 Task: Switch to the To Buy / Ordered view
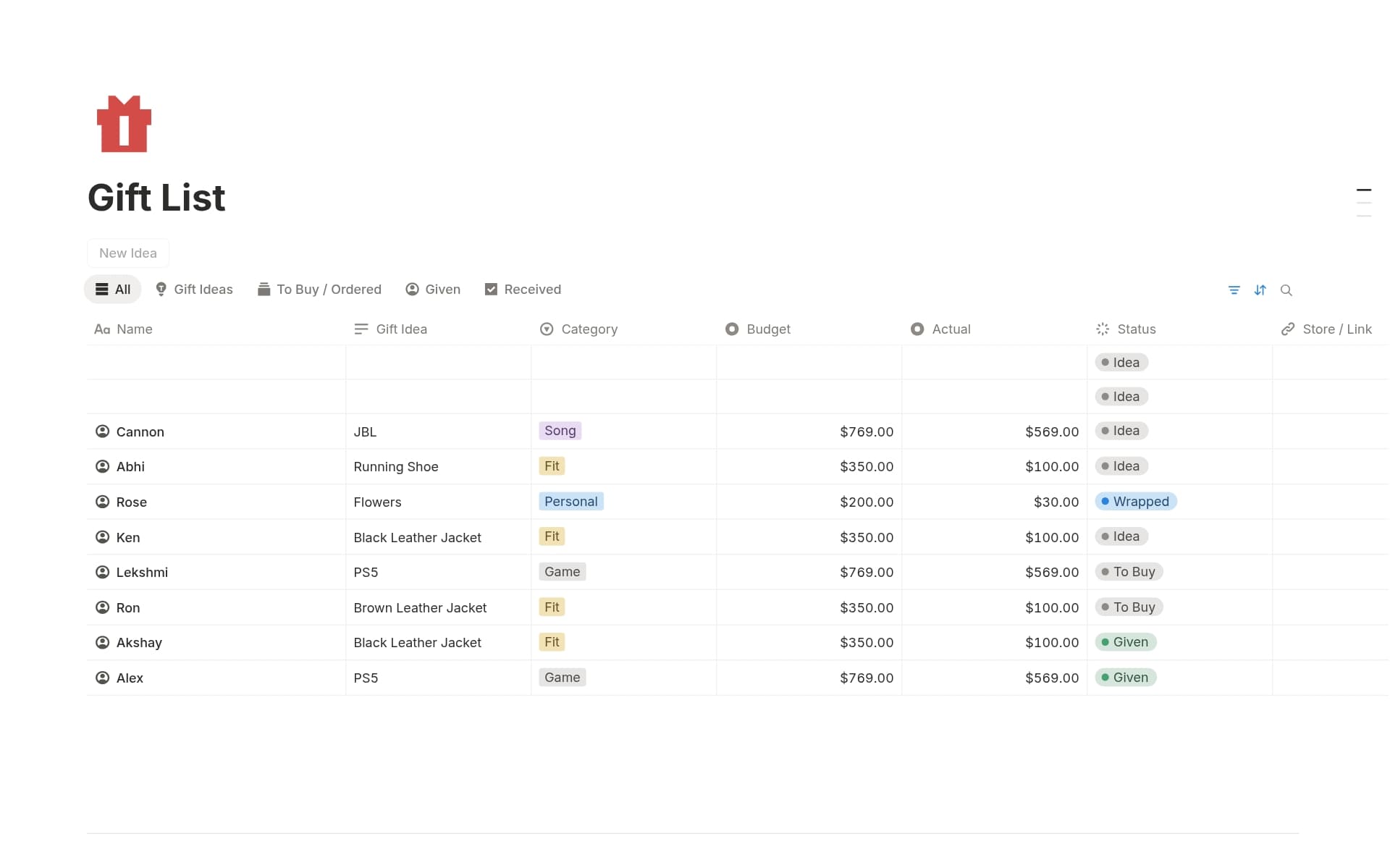click(319, 289)
